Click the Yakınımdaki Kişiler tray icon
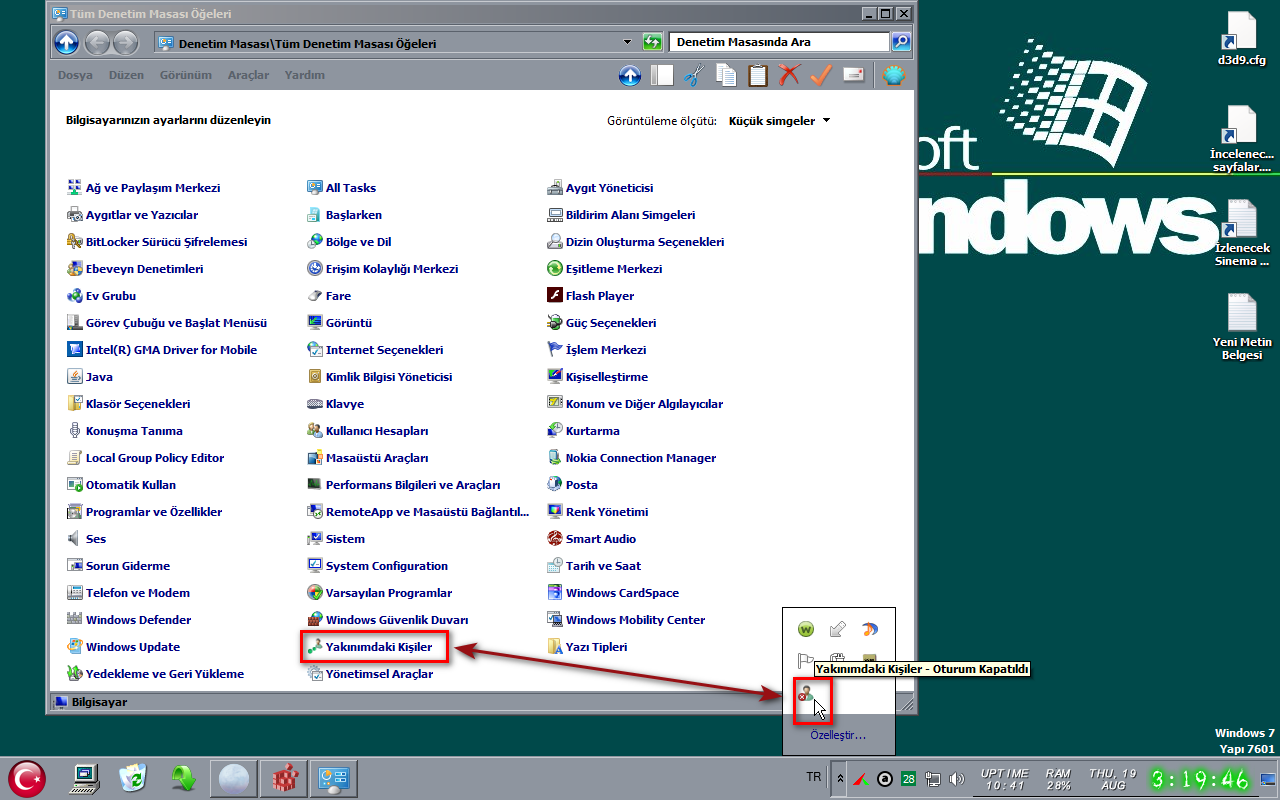Viewport: 1280px width, 800px height. tap(806, 693)
